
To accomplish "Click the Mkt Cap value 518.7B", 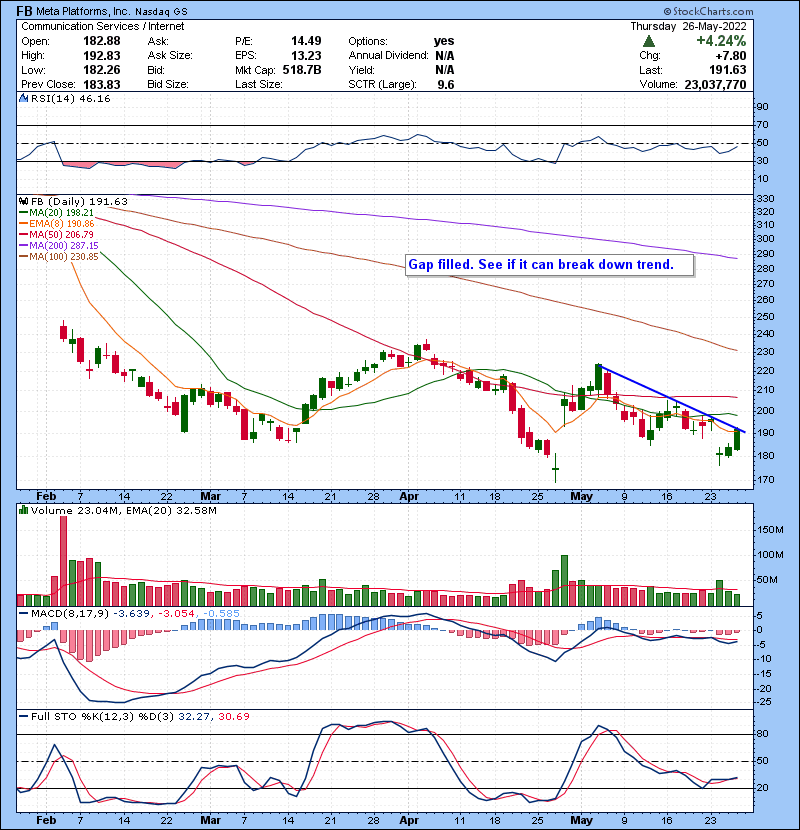I will [302, 70].
